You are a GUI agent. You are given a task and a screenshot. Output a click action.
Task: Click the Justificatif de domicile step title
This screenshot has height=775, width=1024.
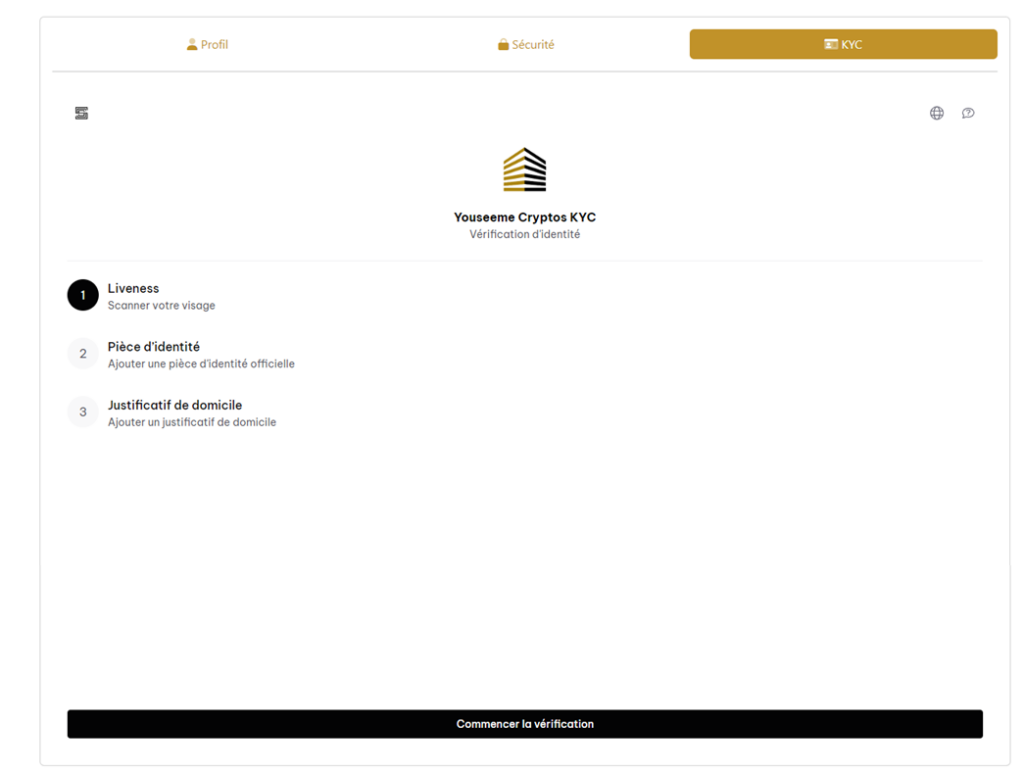point(175,405)
